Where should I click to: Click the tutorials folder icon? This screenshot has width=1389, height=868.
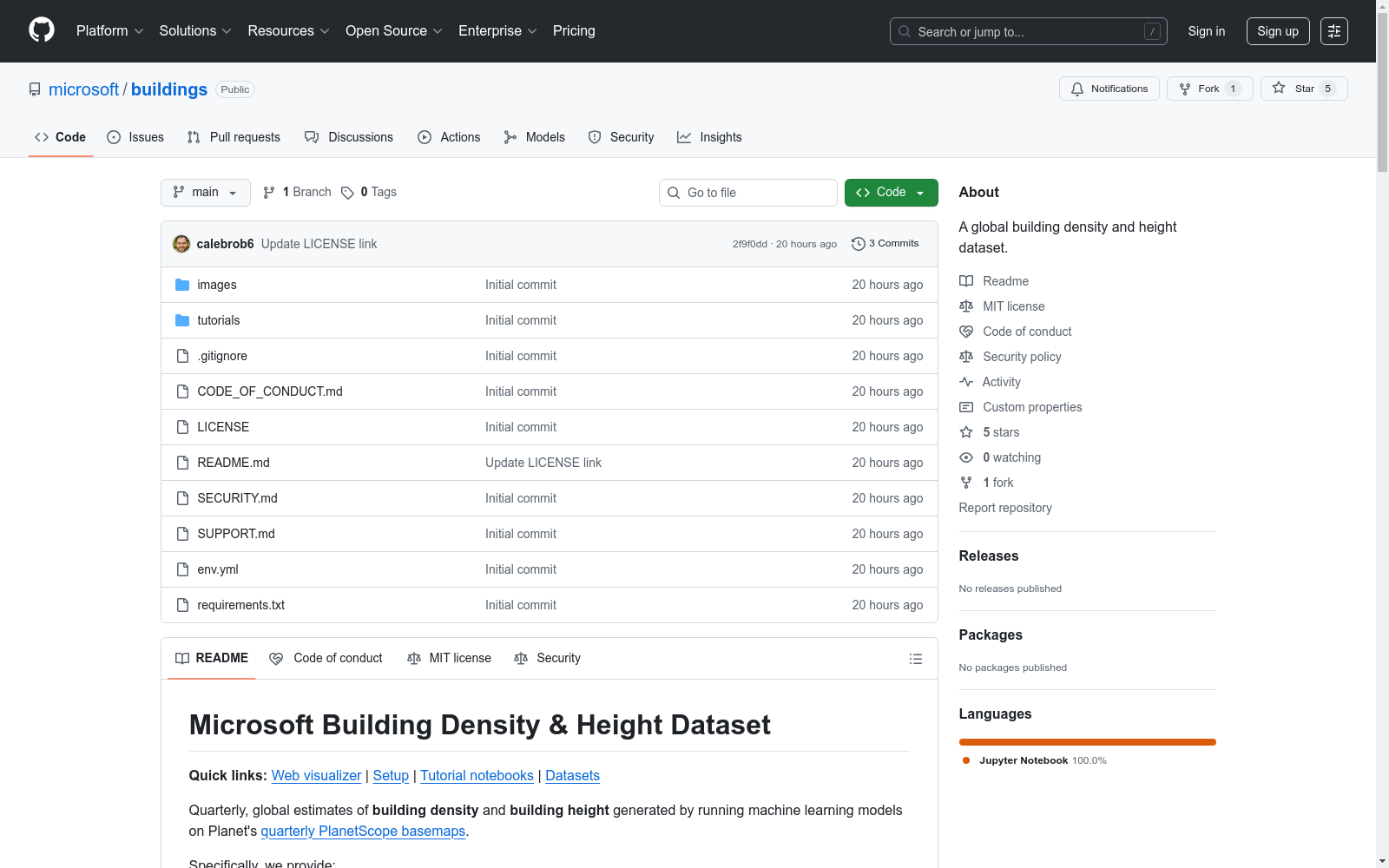(x=182, y=320)
